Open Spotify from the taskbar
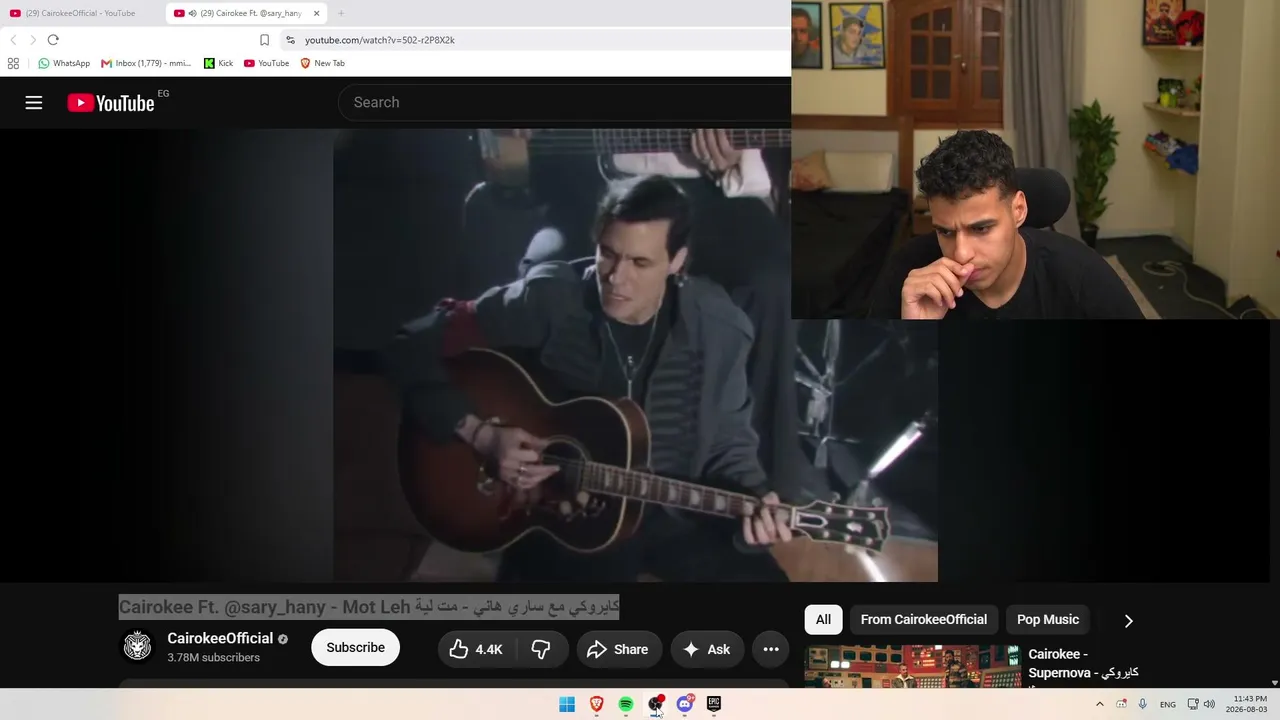Viewport: 1280px width, 720px height. [x=626, y=704]
